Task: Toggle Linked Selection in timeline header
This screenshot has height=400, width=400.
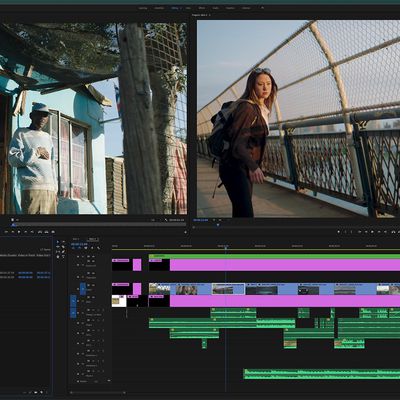Action: (x=86, y=248)
